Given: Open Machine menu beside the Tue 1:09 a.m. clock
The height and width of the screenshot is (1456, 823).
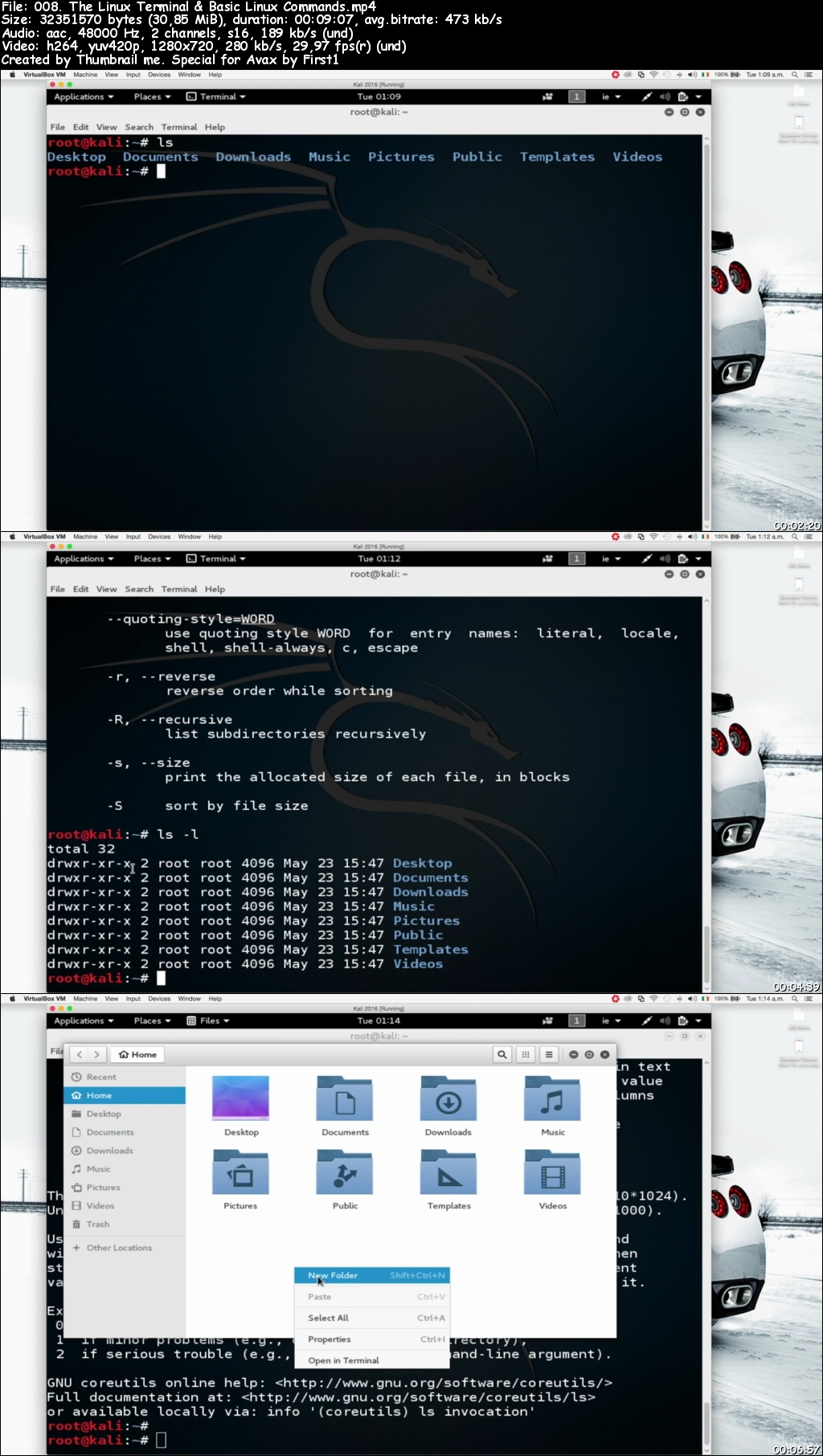Looking at the screenshot, I should 85,75.
